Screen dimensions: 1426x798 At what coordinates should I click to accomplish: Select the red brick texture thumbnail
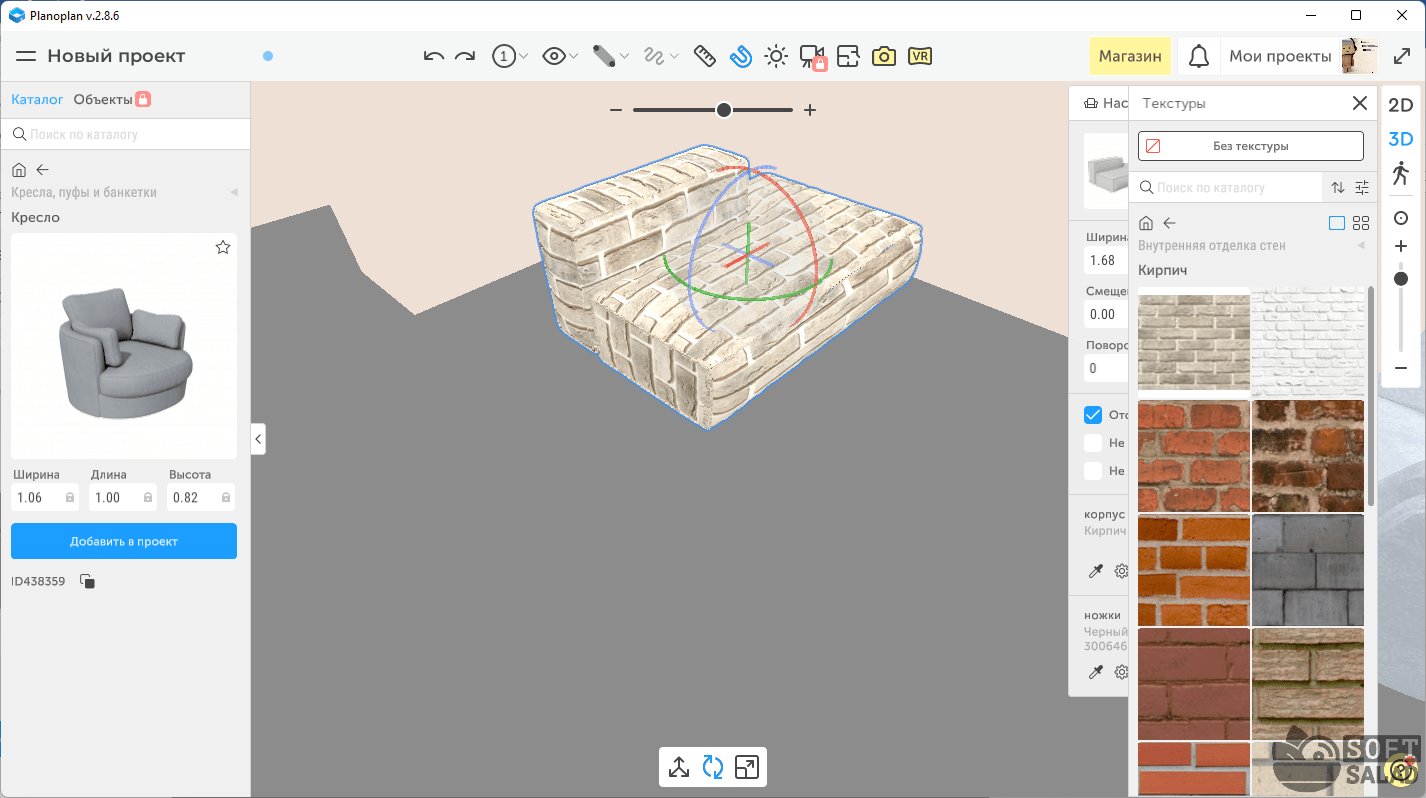[1194, 456]
